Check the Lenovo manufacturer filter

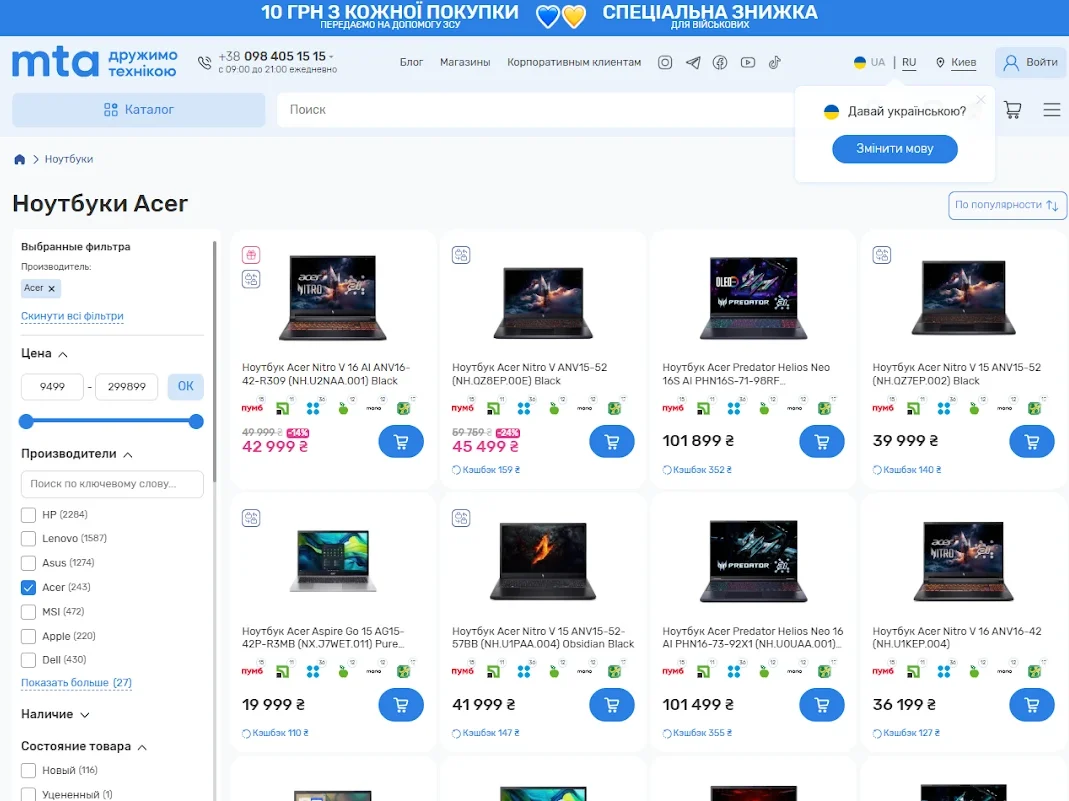click(x=29, y=539)
